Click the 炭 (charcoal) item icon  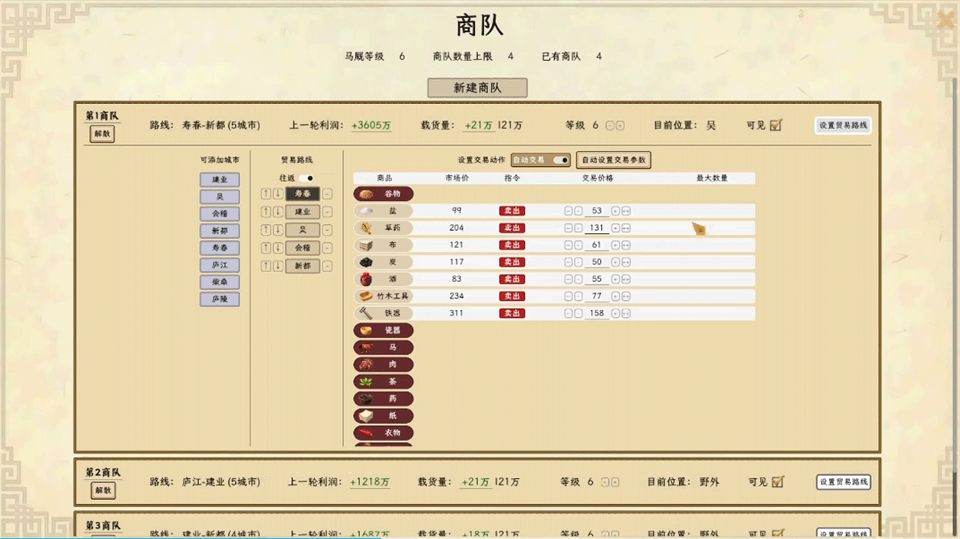(x=366, y=262)
